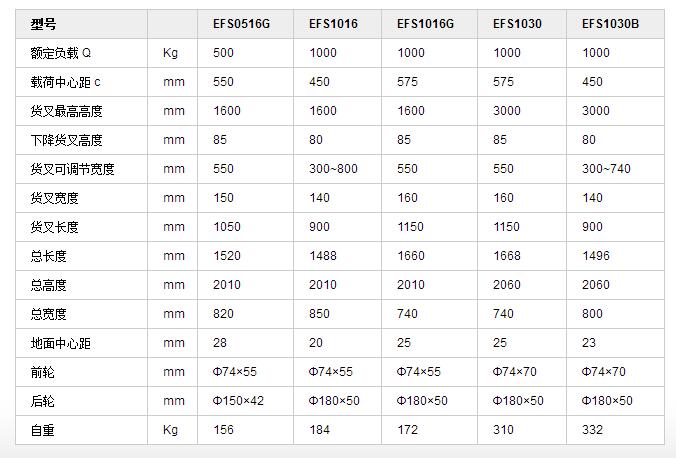Click the 下降货叉高度 row label
Screen dimensions: 676x458
66,140
